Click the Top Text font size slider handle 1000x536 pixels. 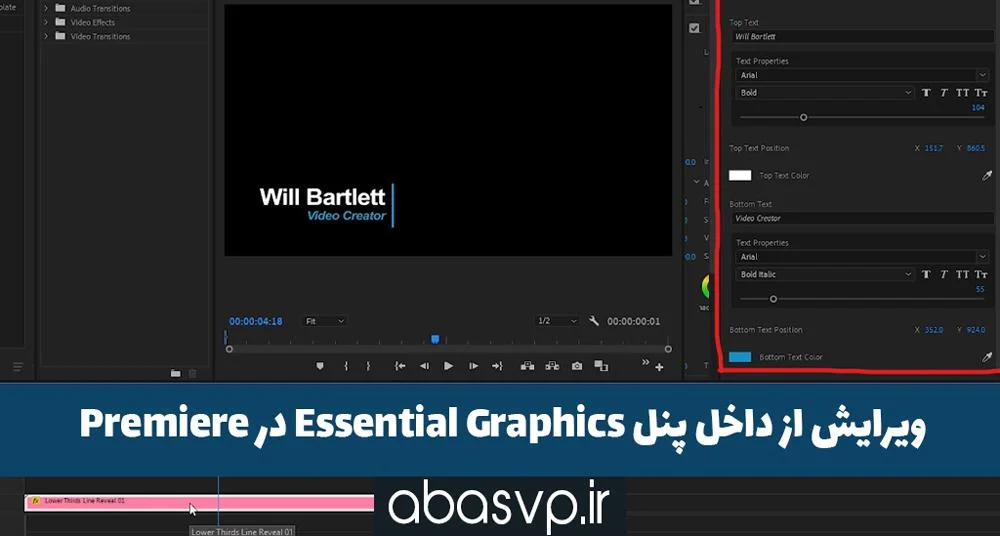pyautogui.click(x=804, y=117)
